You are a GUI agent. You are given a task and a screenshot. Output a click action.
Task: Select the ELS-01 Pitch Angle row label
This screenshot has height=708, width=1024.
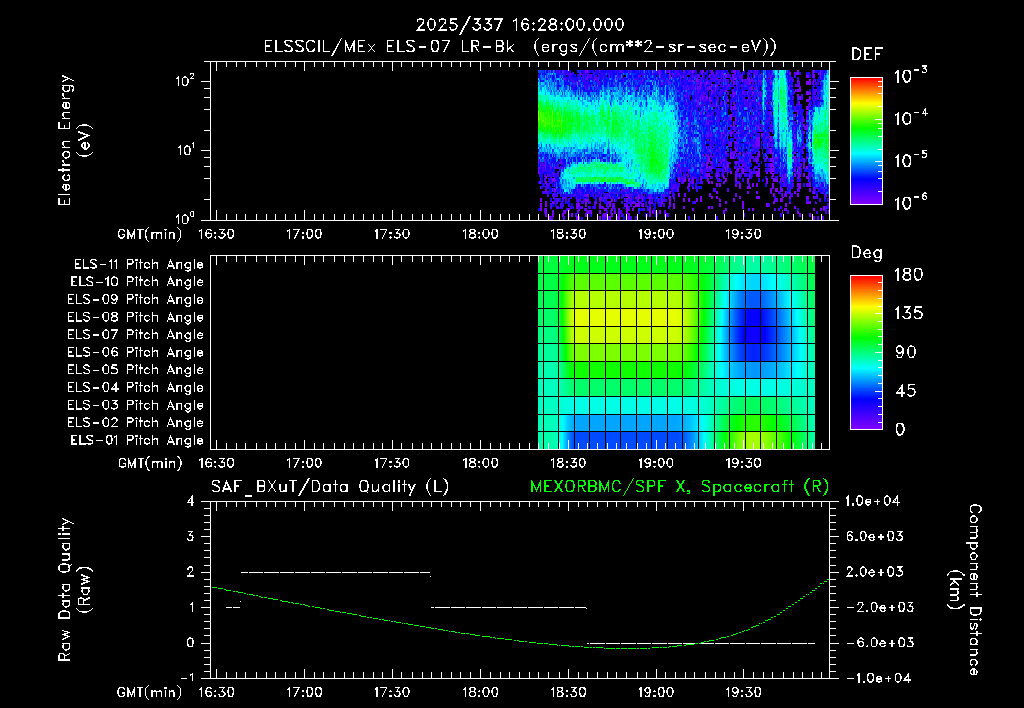(137, 441)
